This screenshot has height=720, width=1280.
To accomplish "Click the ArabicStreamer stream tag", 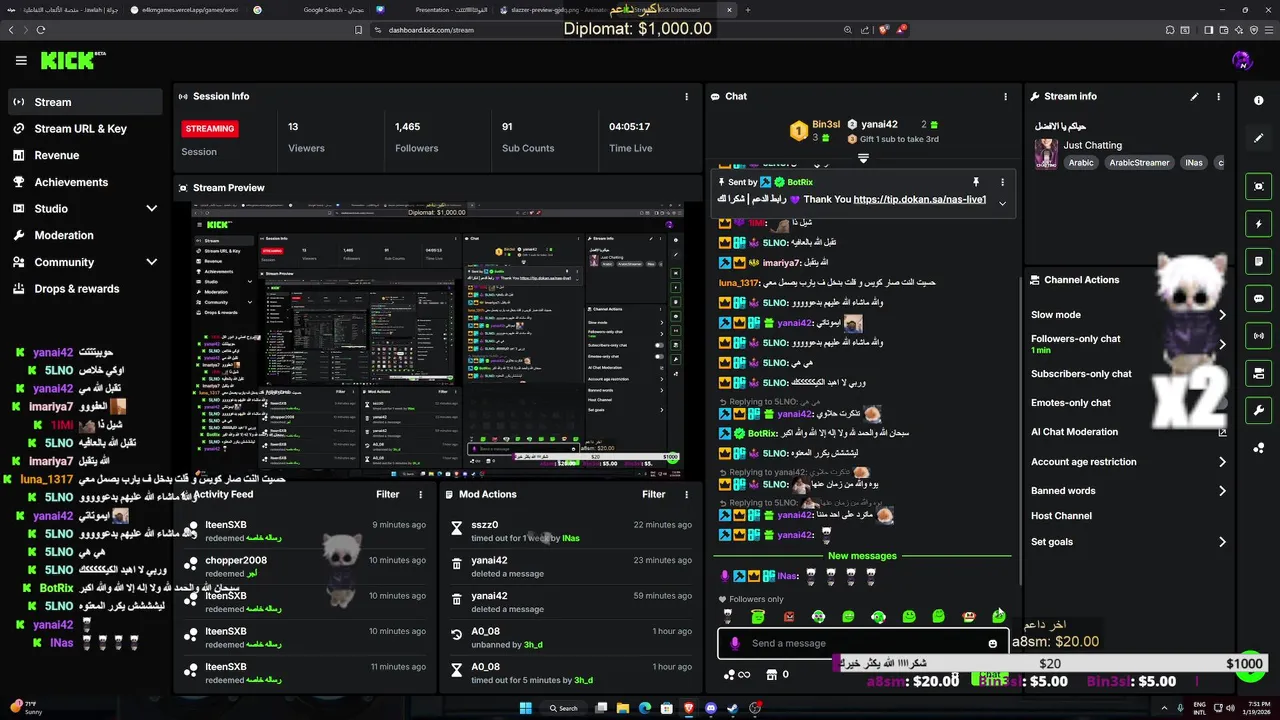I will tap(1139, 163).
